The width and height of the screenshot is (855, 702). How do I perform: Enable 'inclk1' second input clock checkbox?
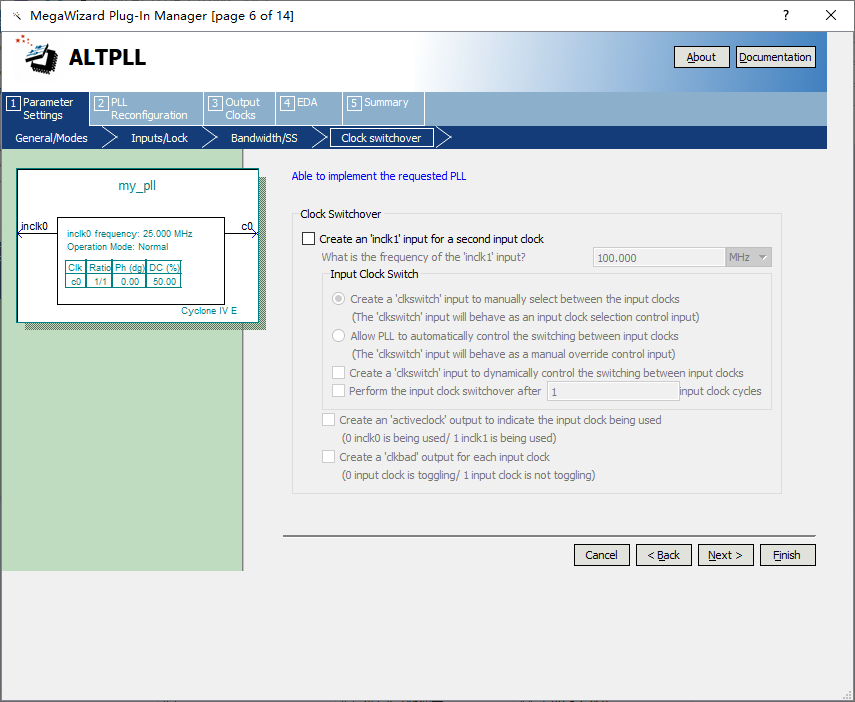click(308, 239)
